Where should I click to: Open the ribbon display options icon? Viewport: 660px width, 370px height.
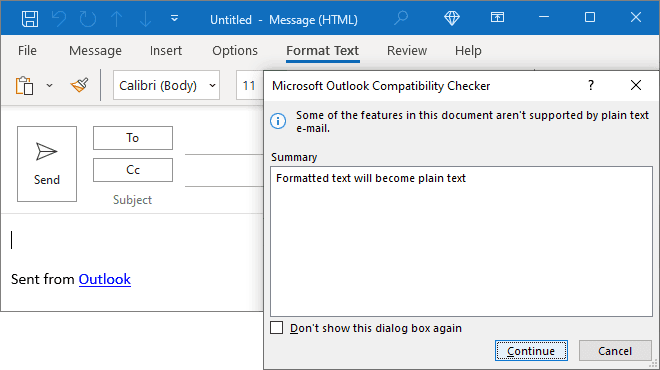pyautogui.click(x=497, y=17)
